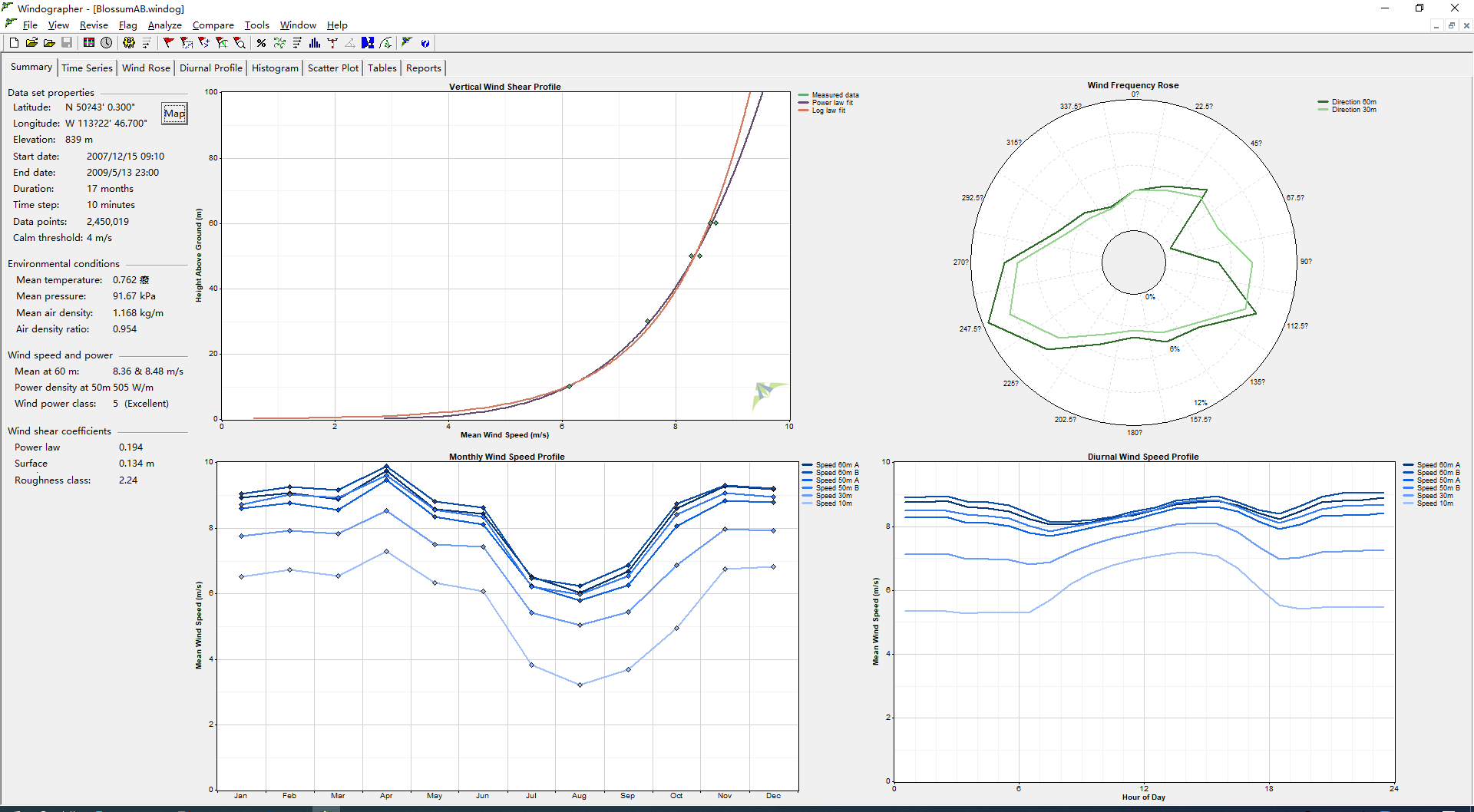Image resolution: width=1474 pixels, height=812 pixels.
Task: Click the green circular arrows icon
Action: pyautogui.click(x=279, y=43)
